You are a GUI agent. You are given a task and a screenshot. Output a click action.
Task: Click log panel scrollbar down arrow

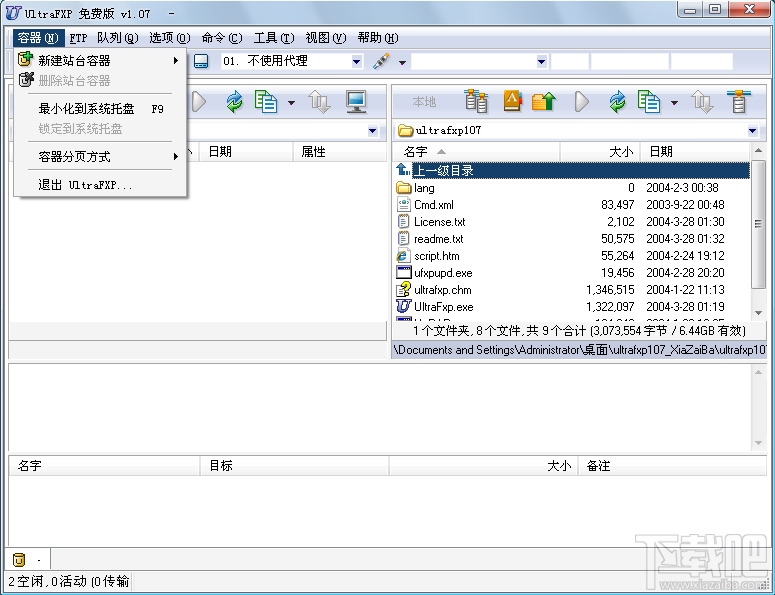(x=758, y=443)
